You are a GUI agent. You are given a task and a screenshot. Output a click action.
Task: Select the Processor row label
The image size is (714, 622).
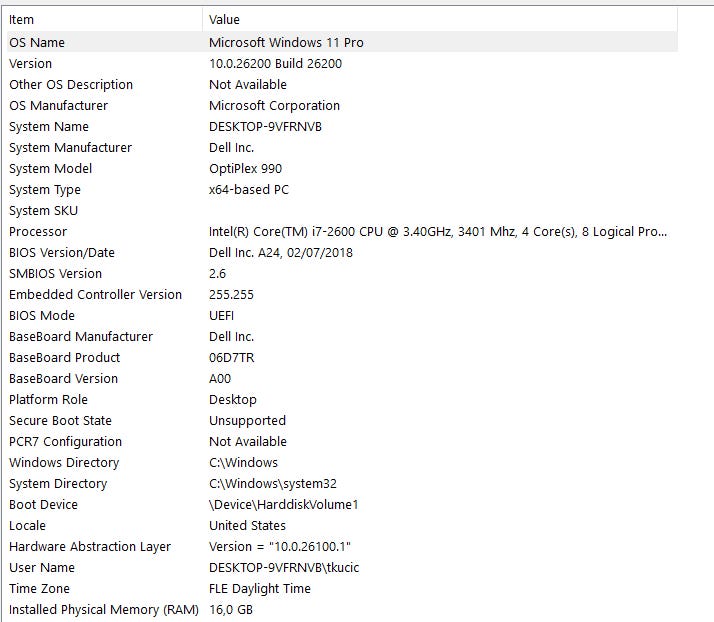[x=38, y=232]
